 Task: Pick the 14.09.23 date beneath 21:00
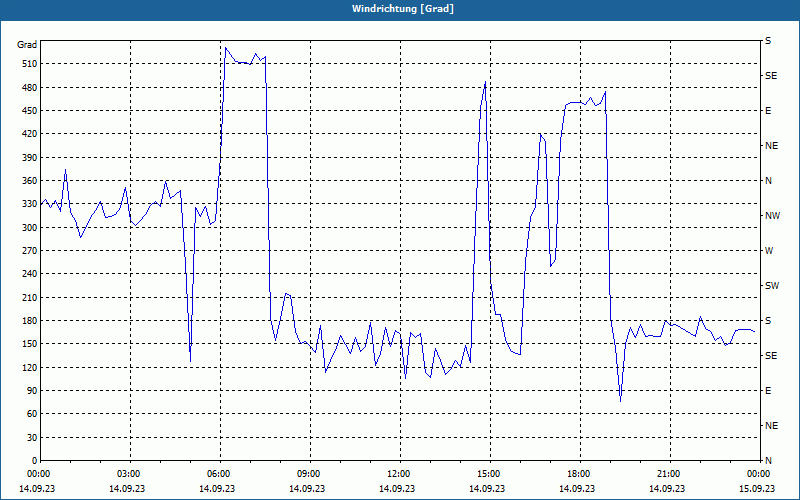667,488
